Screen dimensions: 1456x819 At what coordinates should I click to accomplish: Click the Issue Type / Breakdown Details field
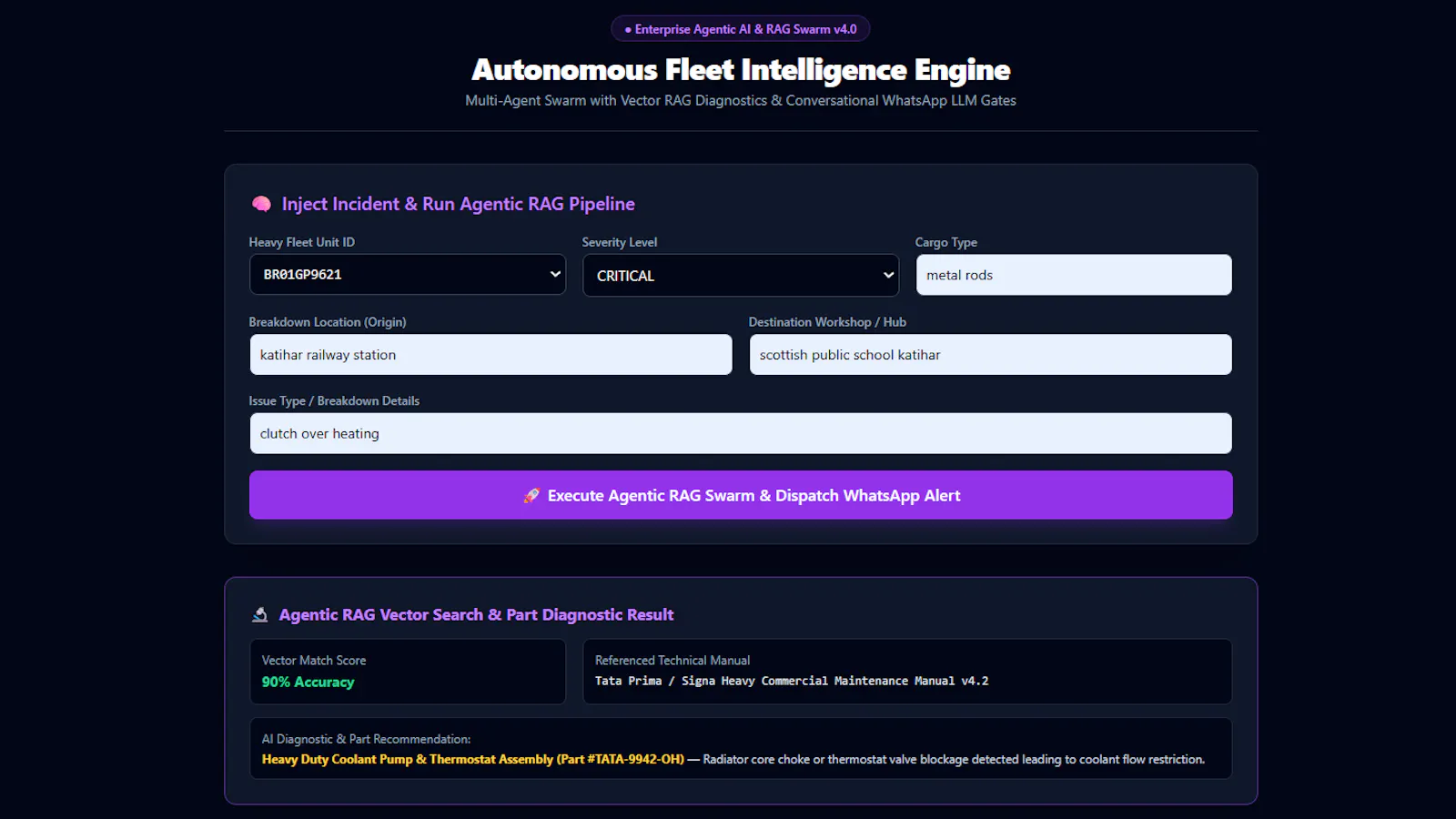pyautogui.click(x=741, y=434)
